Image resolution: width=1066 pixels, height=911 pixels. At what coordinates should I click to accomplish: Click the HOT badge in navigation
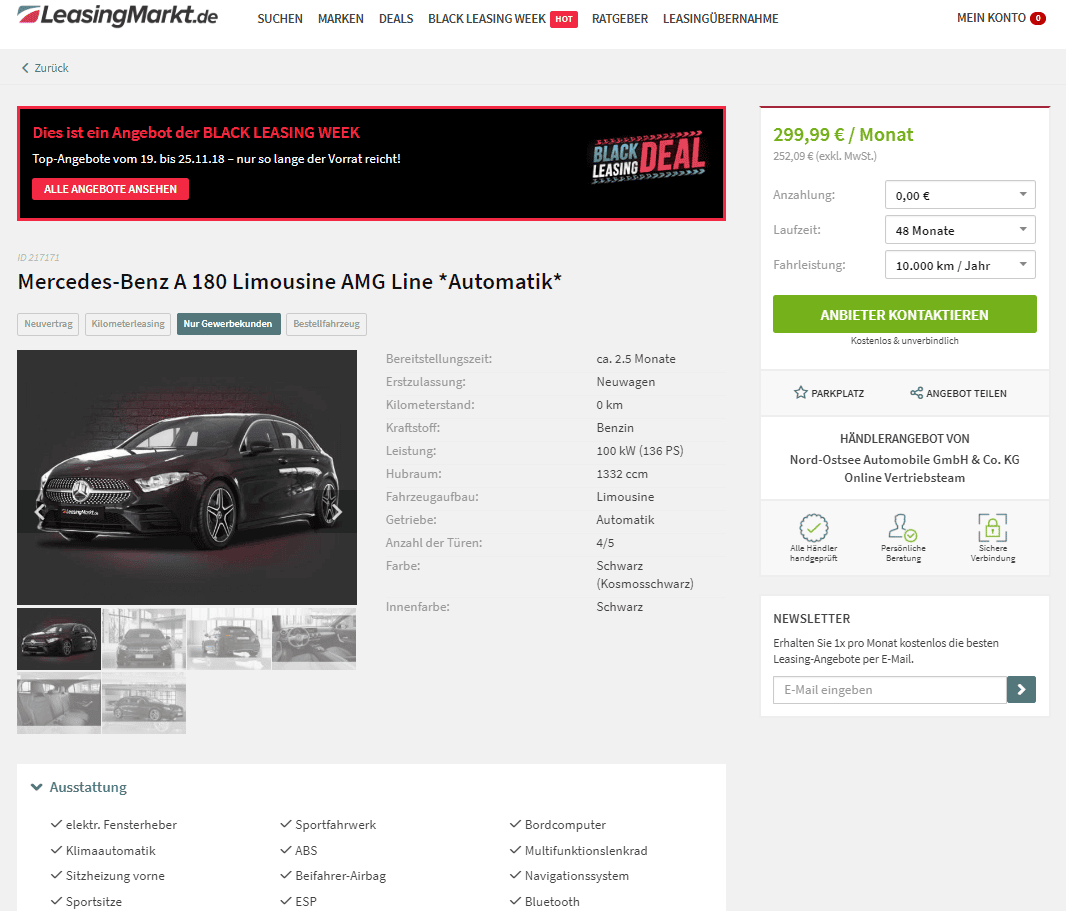[x=564, y=19]
